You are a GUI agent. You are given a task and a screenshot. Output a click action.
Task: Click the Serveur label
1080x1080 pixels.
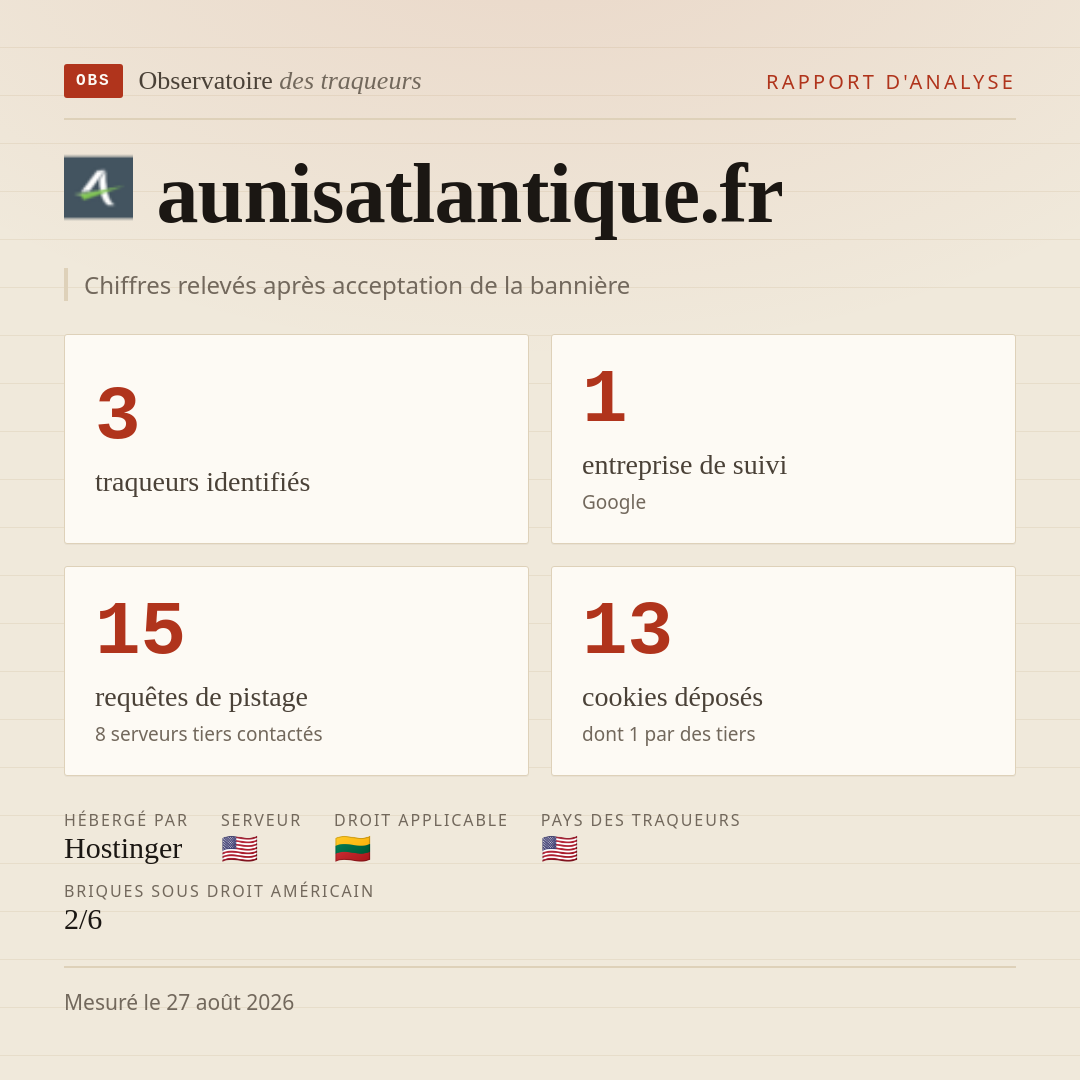[x=261, y=820]
